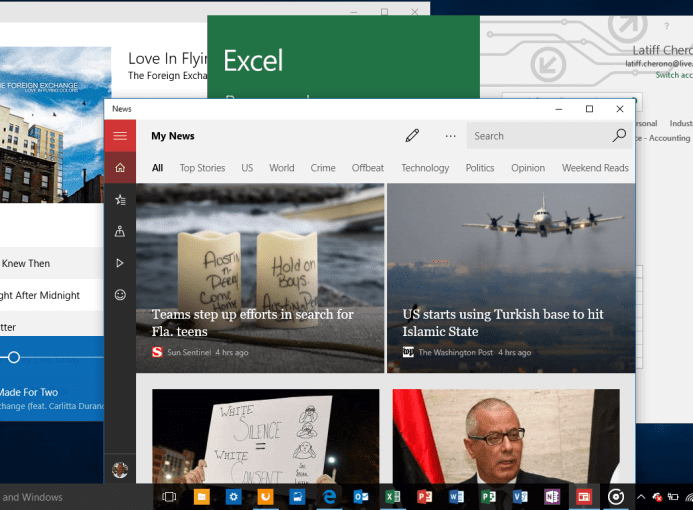Open Local news icon in sidebar

(x=120, y=231)
